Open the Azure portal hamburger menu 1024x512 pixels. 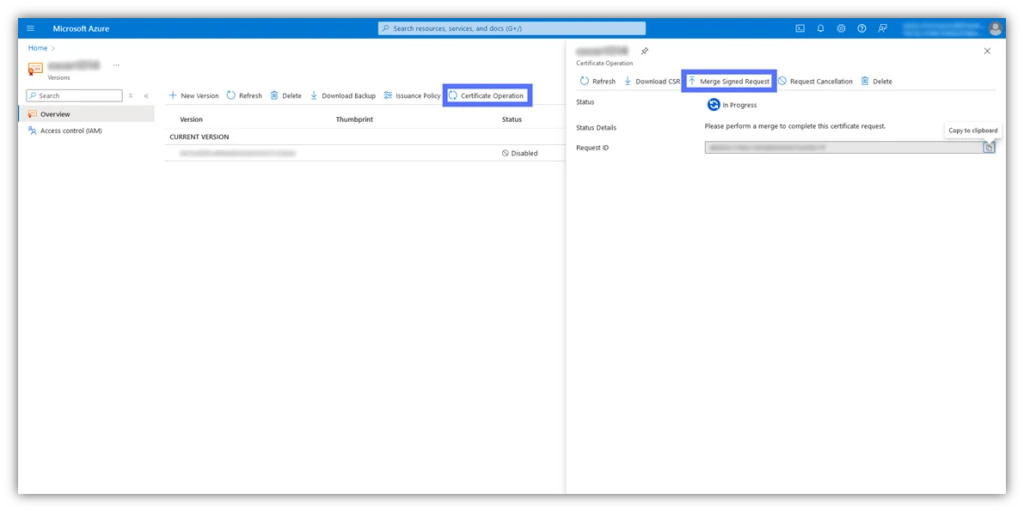coord(30,28)
